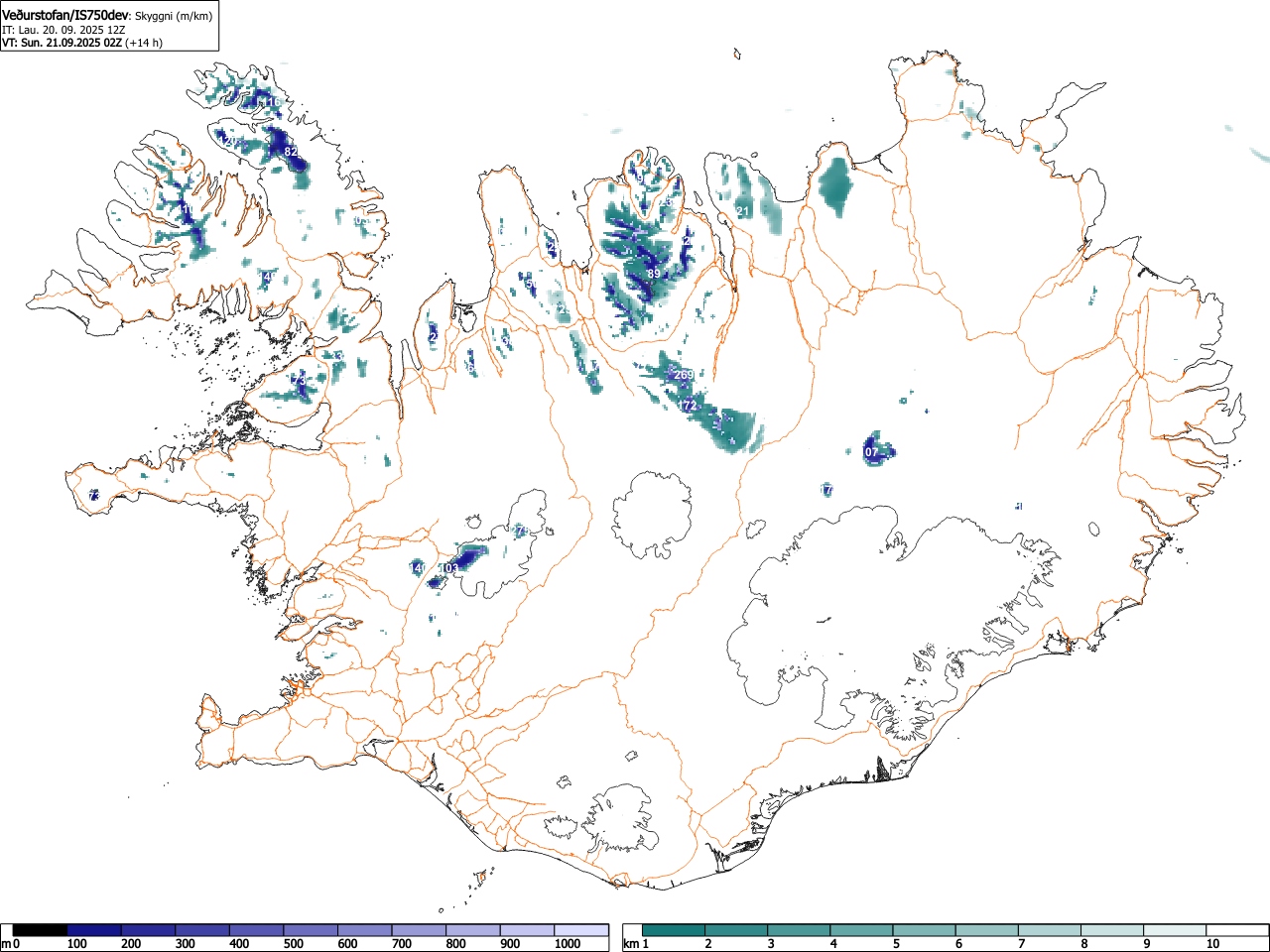
Task: Click the 1000 tick label on meter legend
Action: tap(568, 944)
